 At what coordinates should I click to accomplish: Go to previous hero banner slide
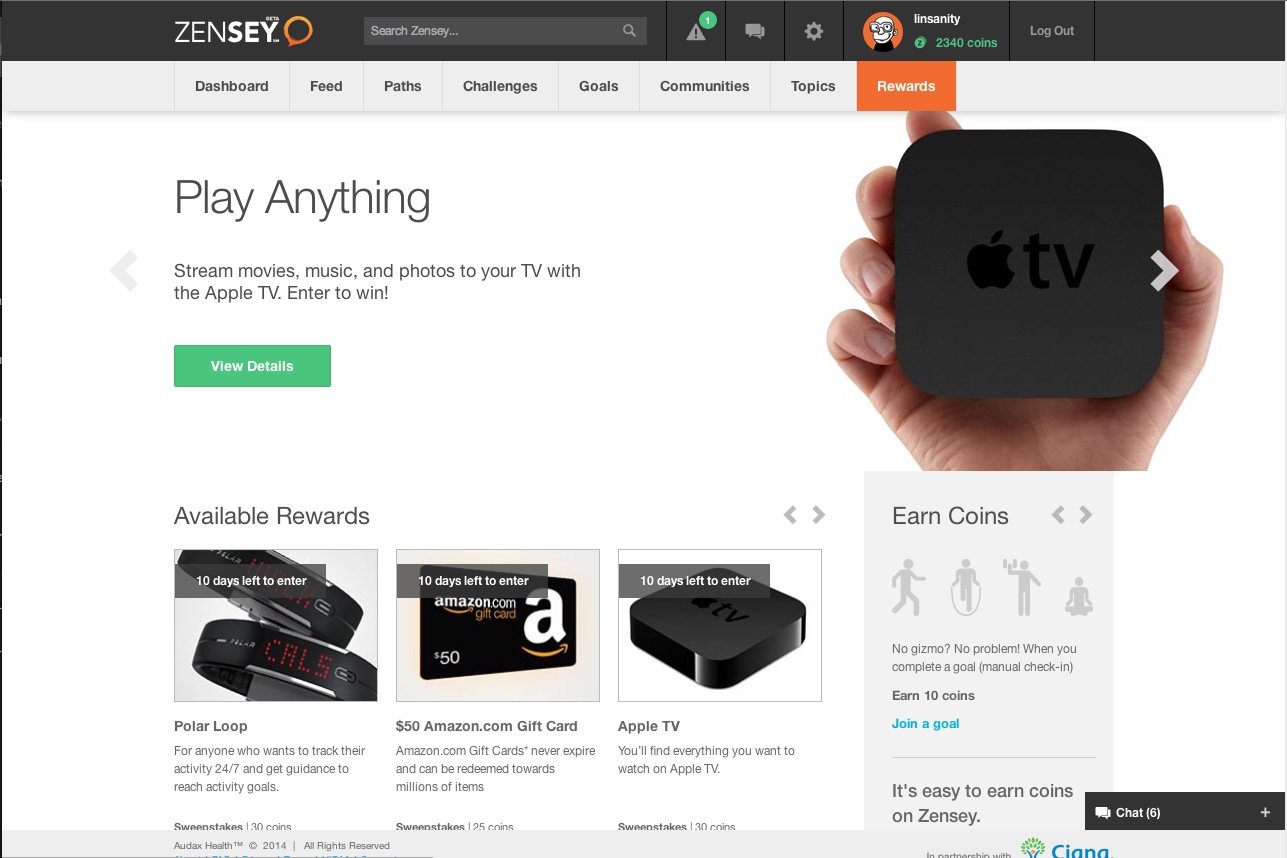[123, 270]
